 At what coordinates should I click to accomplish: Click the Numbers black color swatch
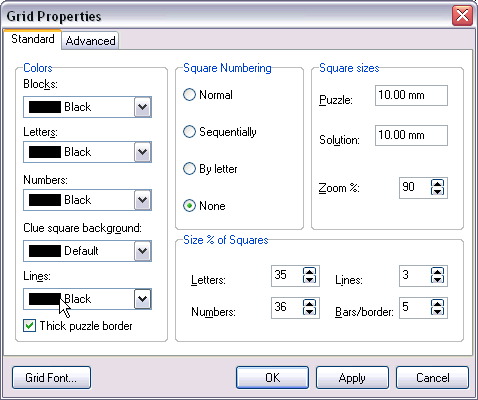click(45, 200)
